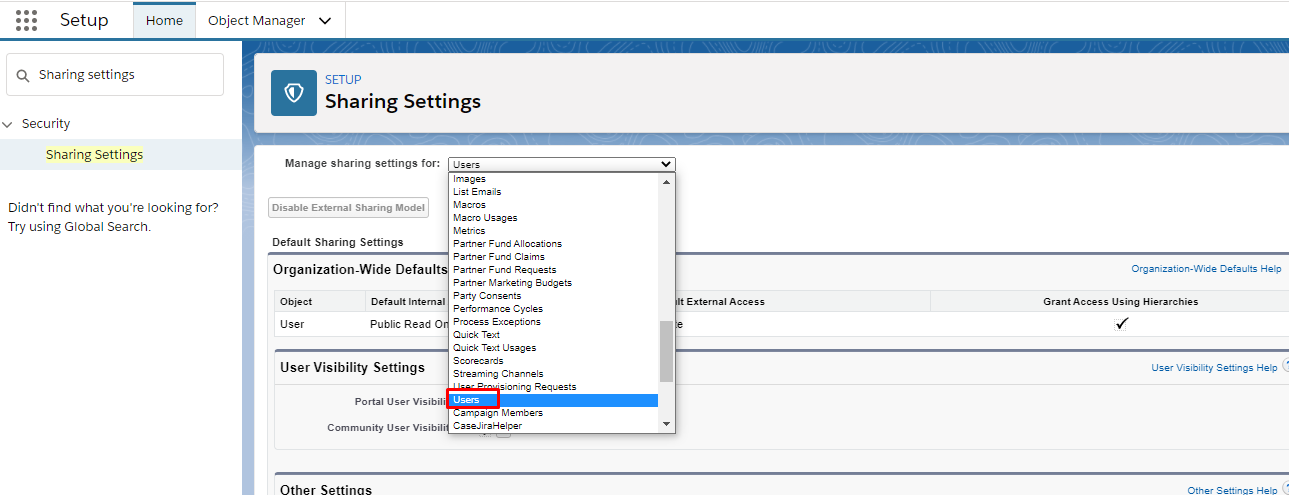Select Campaign Members option
Screen dimensions: 1289x495
coord(553,413)
